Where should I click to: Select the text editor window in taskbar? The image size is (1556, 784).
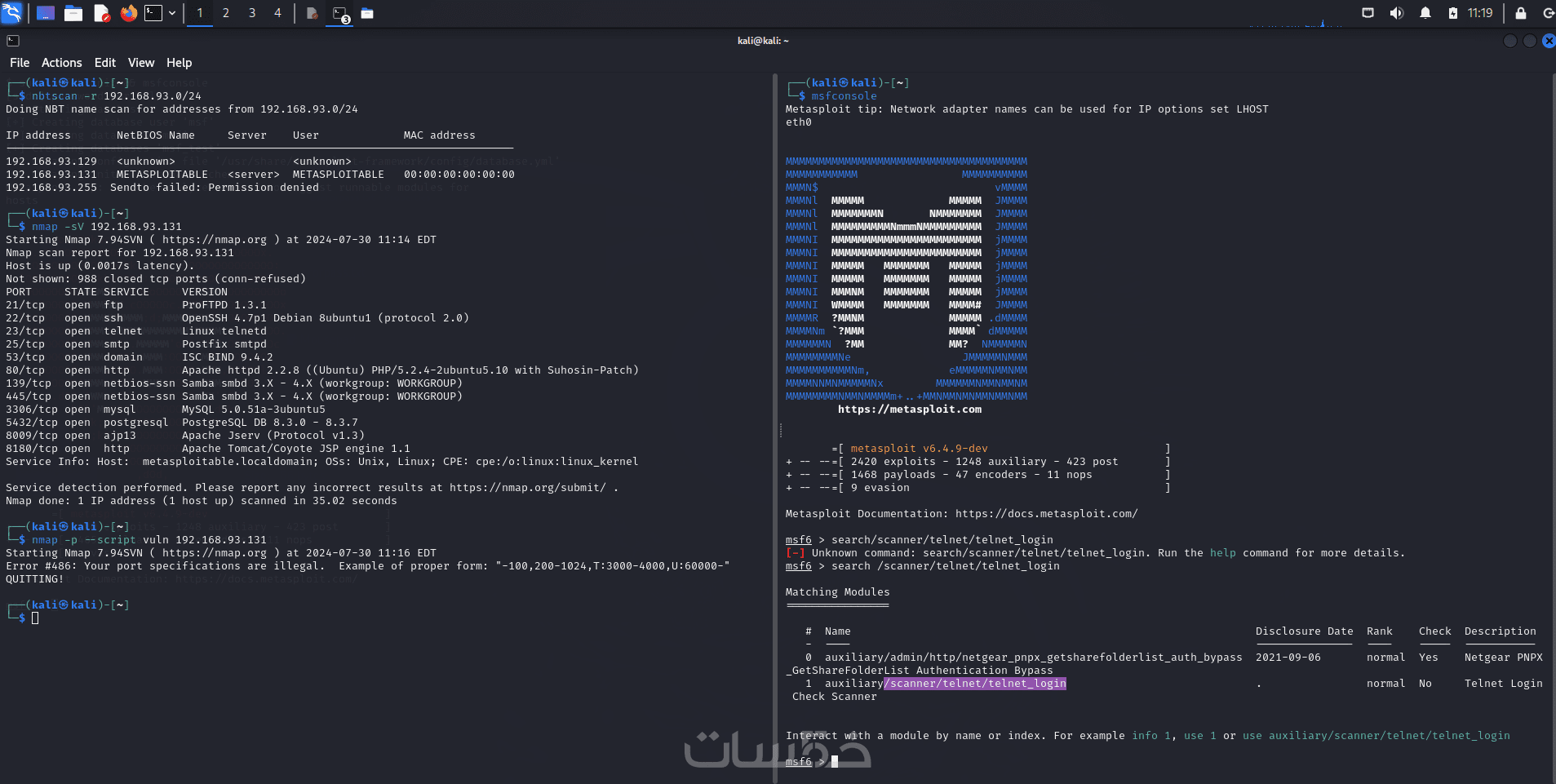[x=312, y=13]
